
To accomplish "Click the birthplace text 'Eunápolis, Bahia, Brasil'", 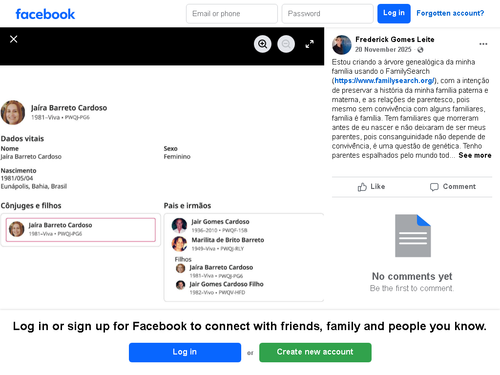I will (34, 186).
